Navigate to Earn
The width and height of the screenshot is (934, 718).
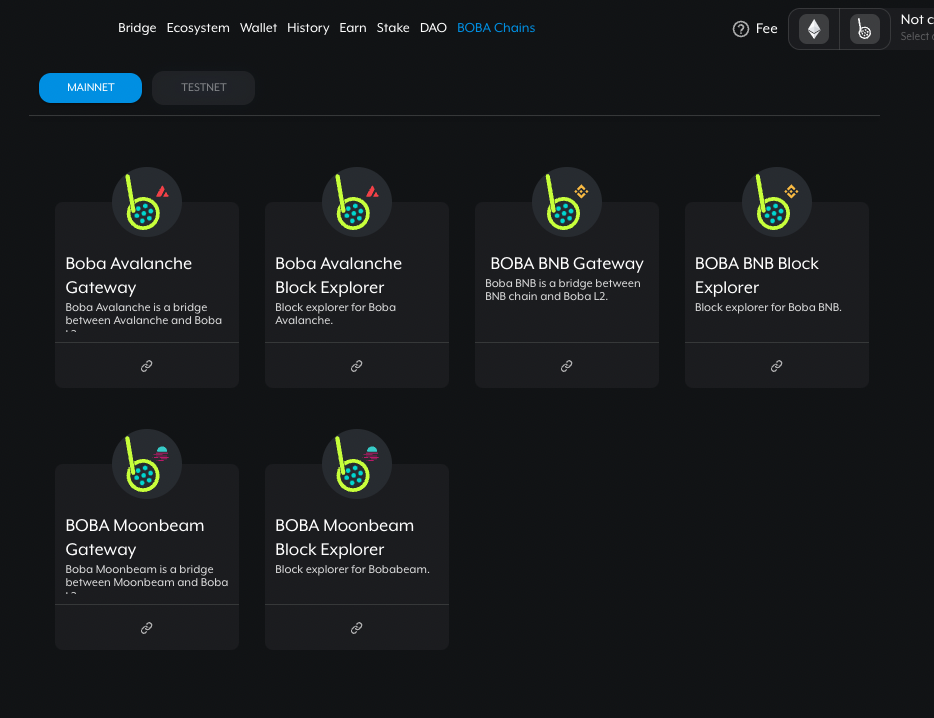(353, 28)
